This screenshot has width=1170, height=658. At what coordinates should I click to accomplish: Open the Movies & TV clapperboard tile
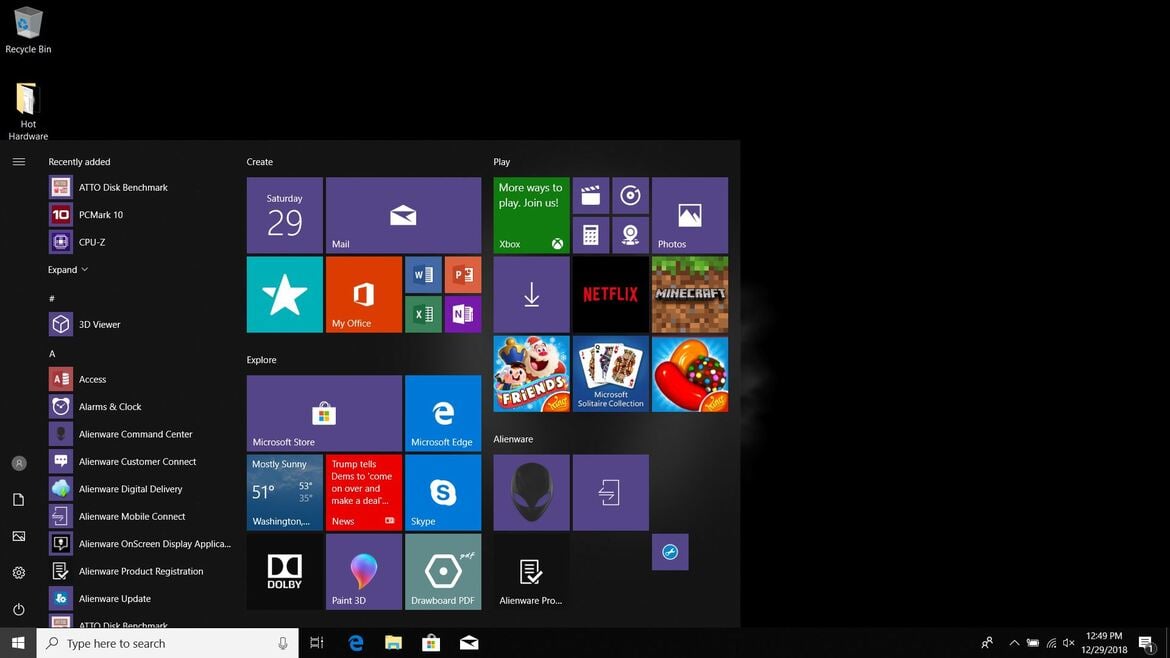(x=590, y=195)
